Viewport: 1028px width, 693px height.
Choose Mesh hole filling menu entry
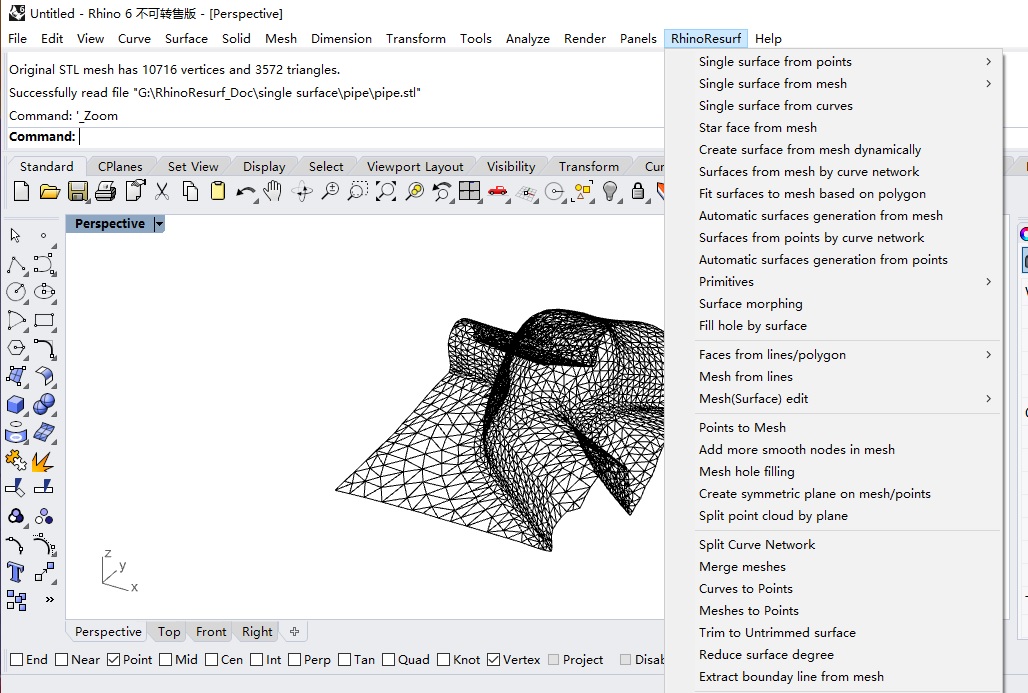[x=746, y=472]
